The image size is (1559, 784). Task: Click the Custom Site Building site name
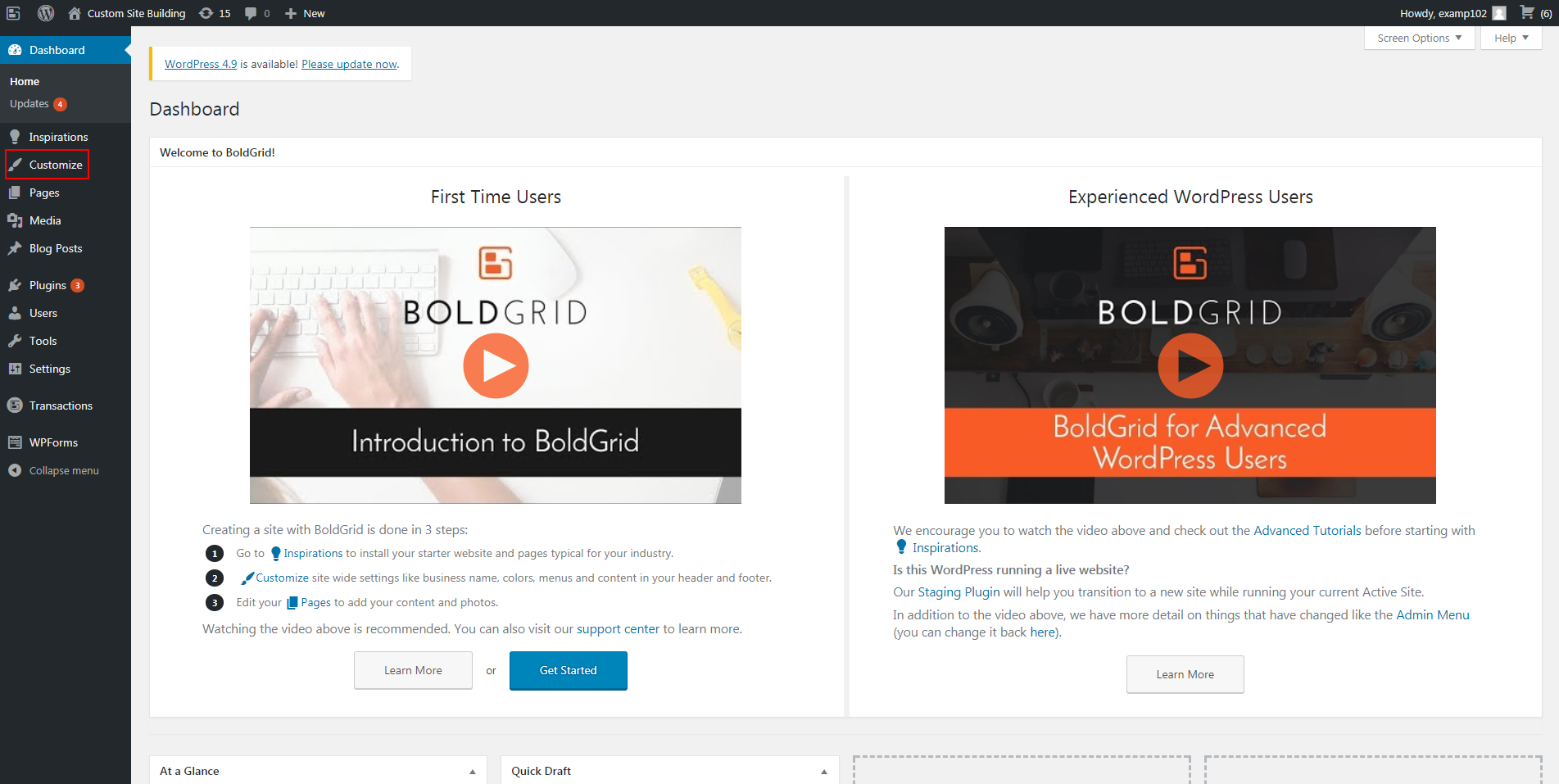(136, 13)
